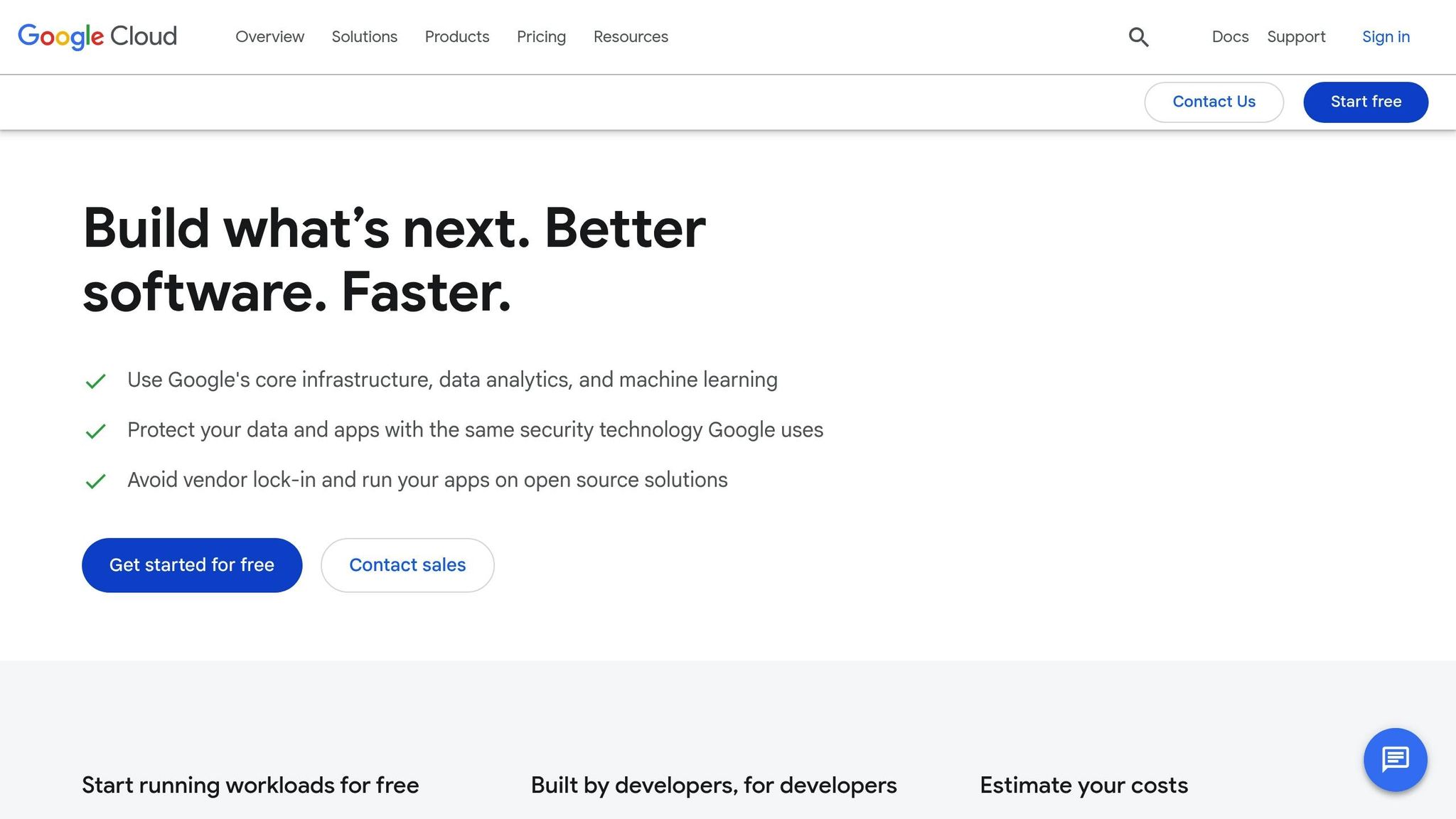This screenshot has height=819, width=1456.
Task: Select Start running workloads for free heading
Action: point(250,785)
